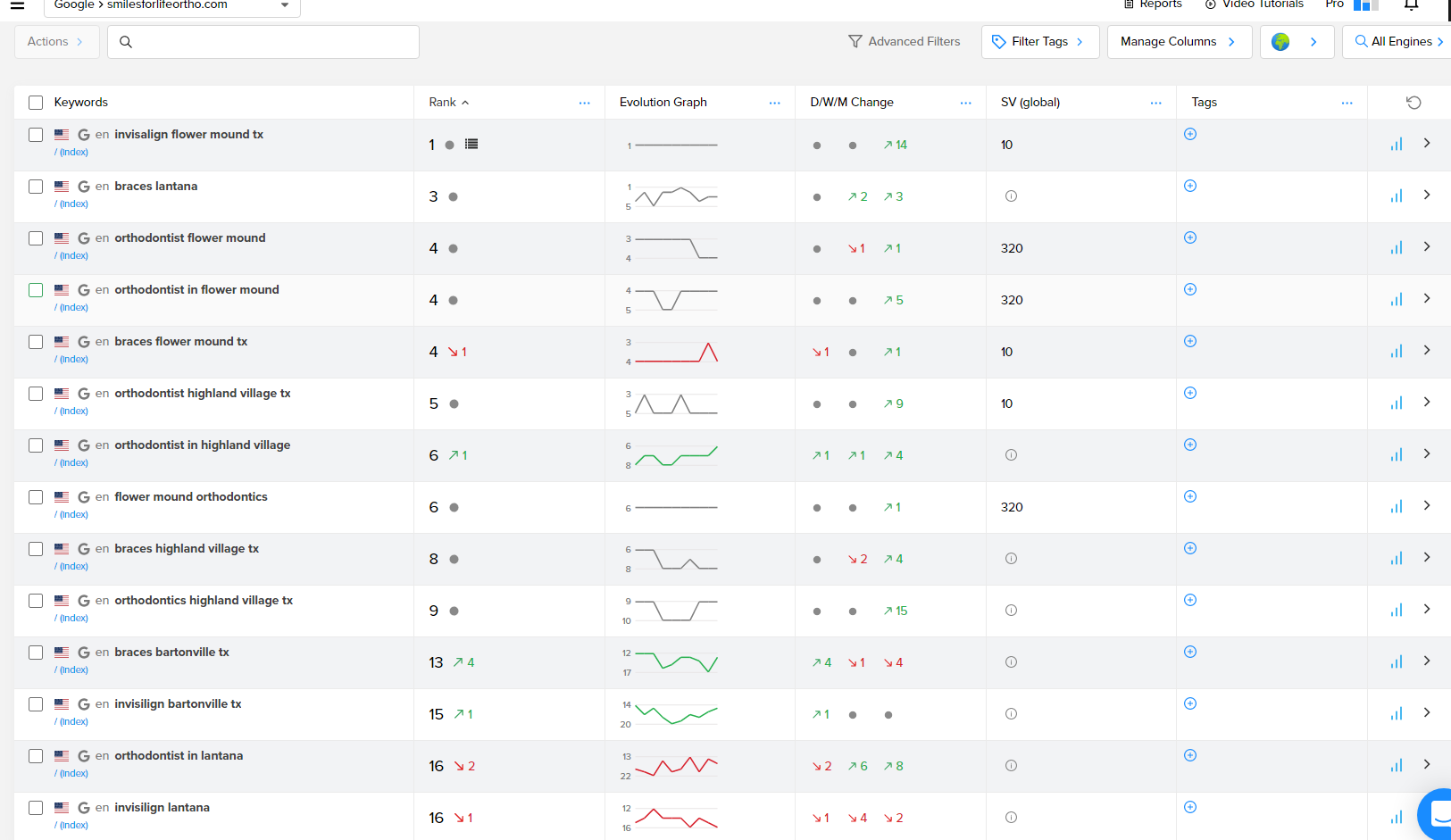Click the refresh icon in table header
Image resolution: width=1451 pixels, height=840 pixels.
pos(1413,103)
